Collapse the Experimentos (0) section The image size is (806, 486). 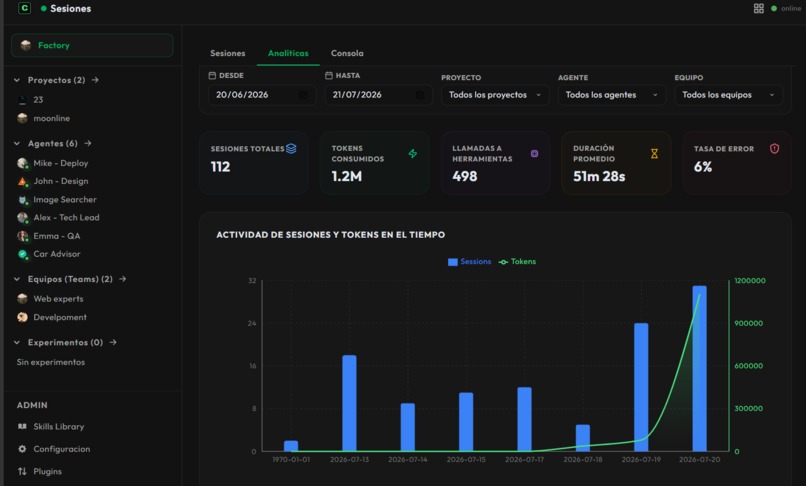pos(17,343)
